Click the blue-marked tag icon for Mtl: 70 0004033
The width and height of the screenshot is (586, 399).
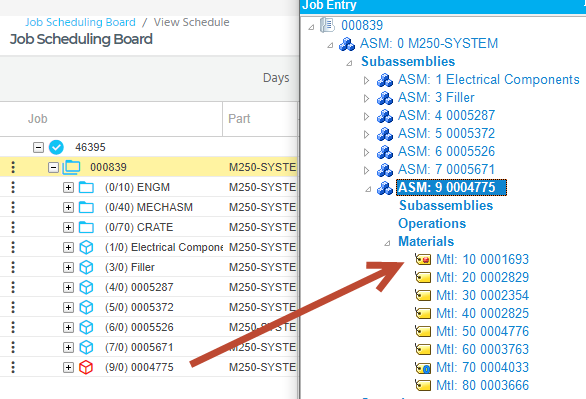click(423, 368)
